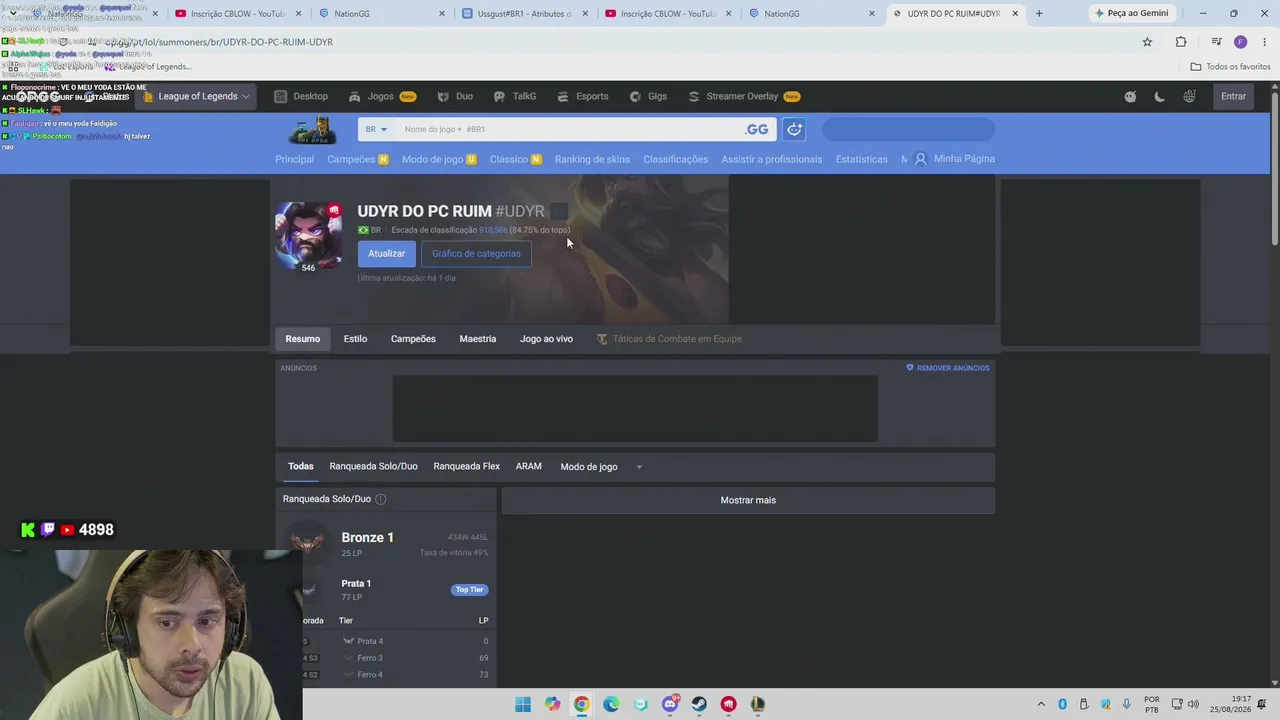Expand the League of Legends game selector
This screenshot has width=1280, height=720.
197,96
